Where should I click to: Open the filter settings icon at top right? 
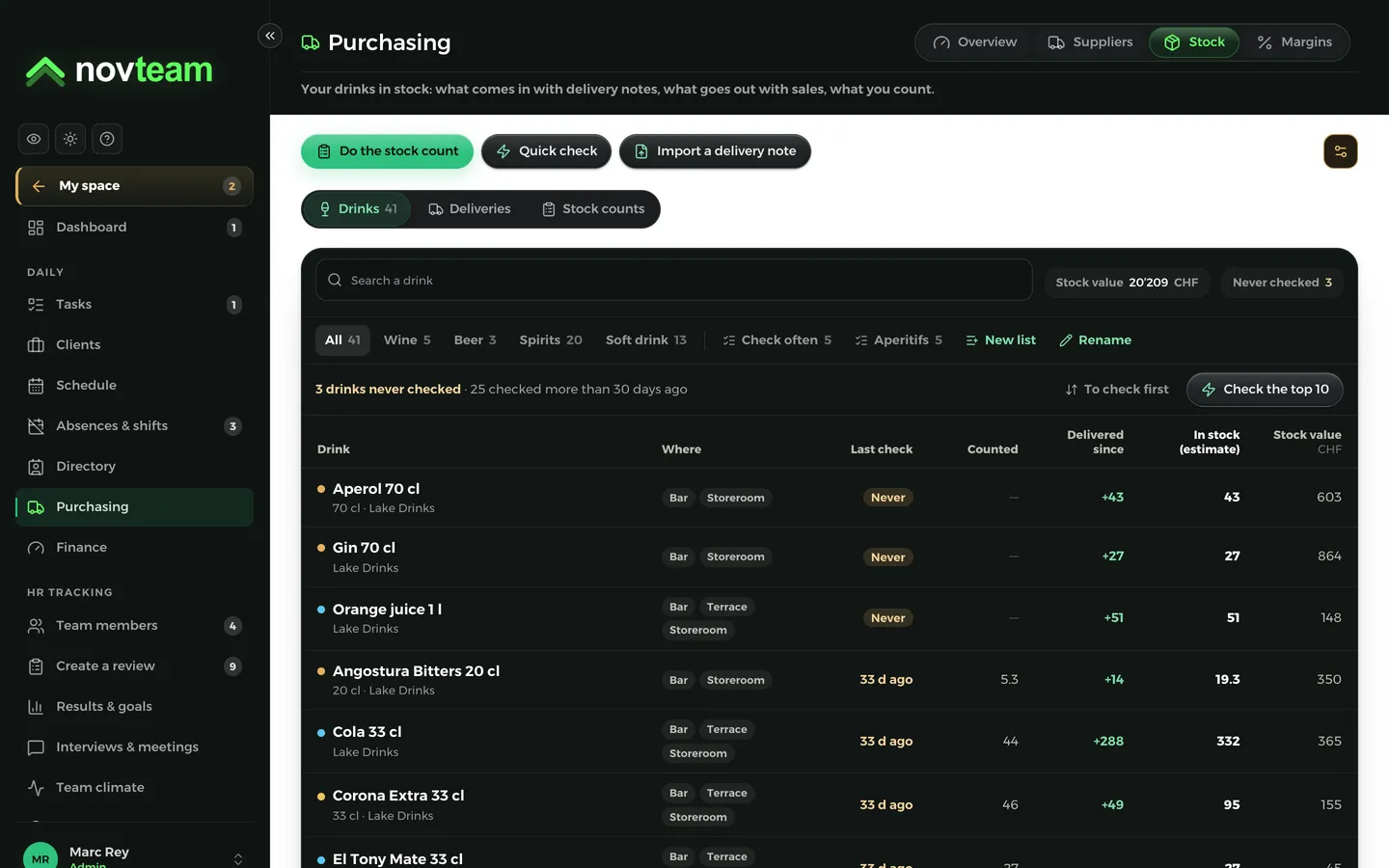[1341, 151]
